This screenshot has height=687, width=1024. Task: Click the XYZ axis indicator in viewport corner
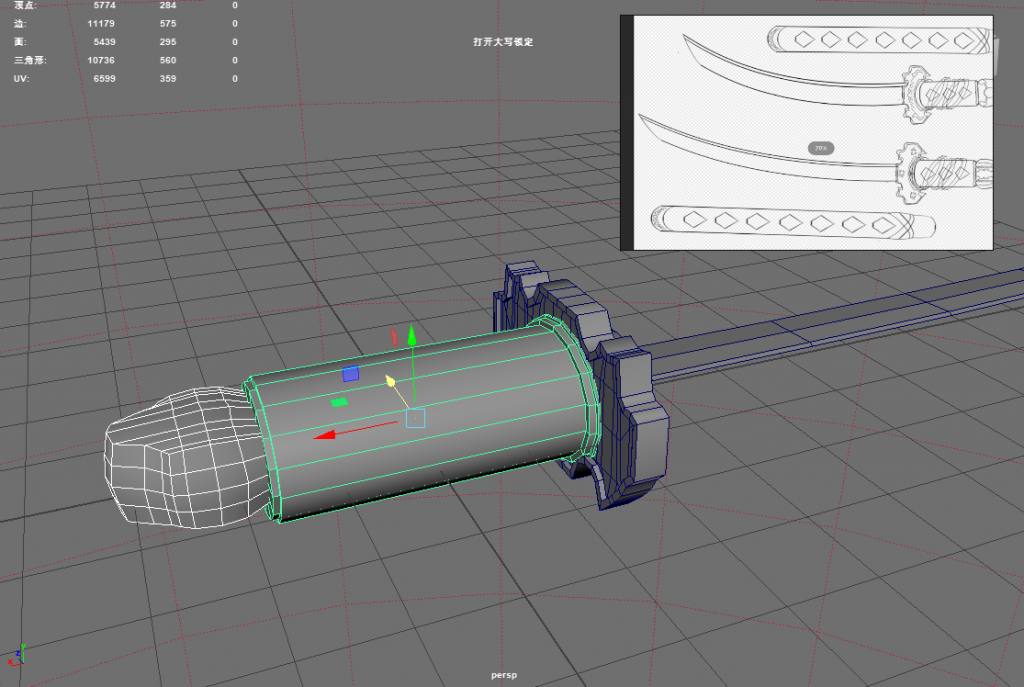[16, 654]
